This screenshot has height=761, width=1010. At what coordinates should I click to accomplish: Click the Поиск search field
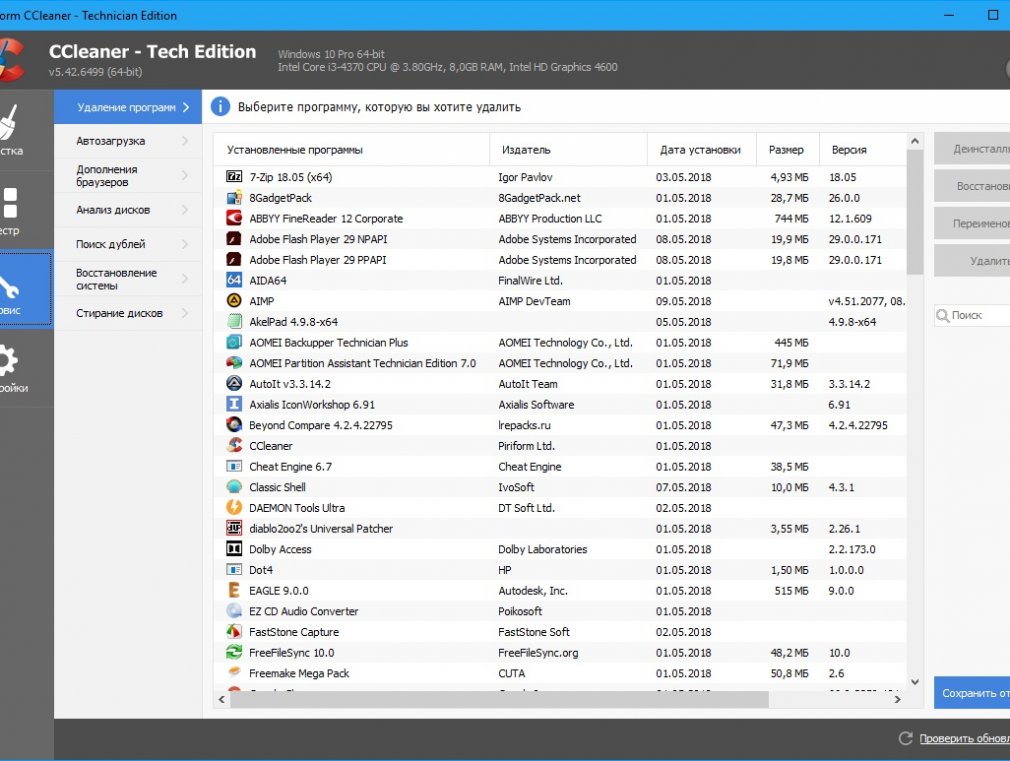point(973,315)
